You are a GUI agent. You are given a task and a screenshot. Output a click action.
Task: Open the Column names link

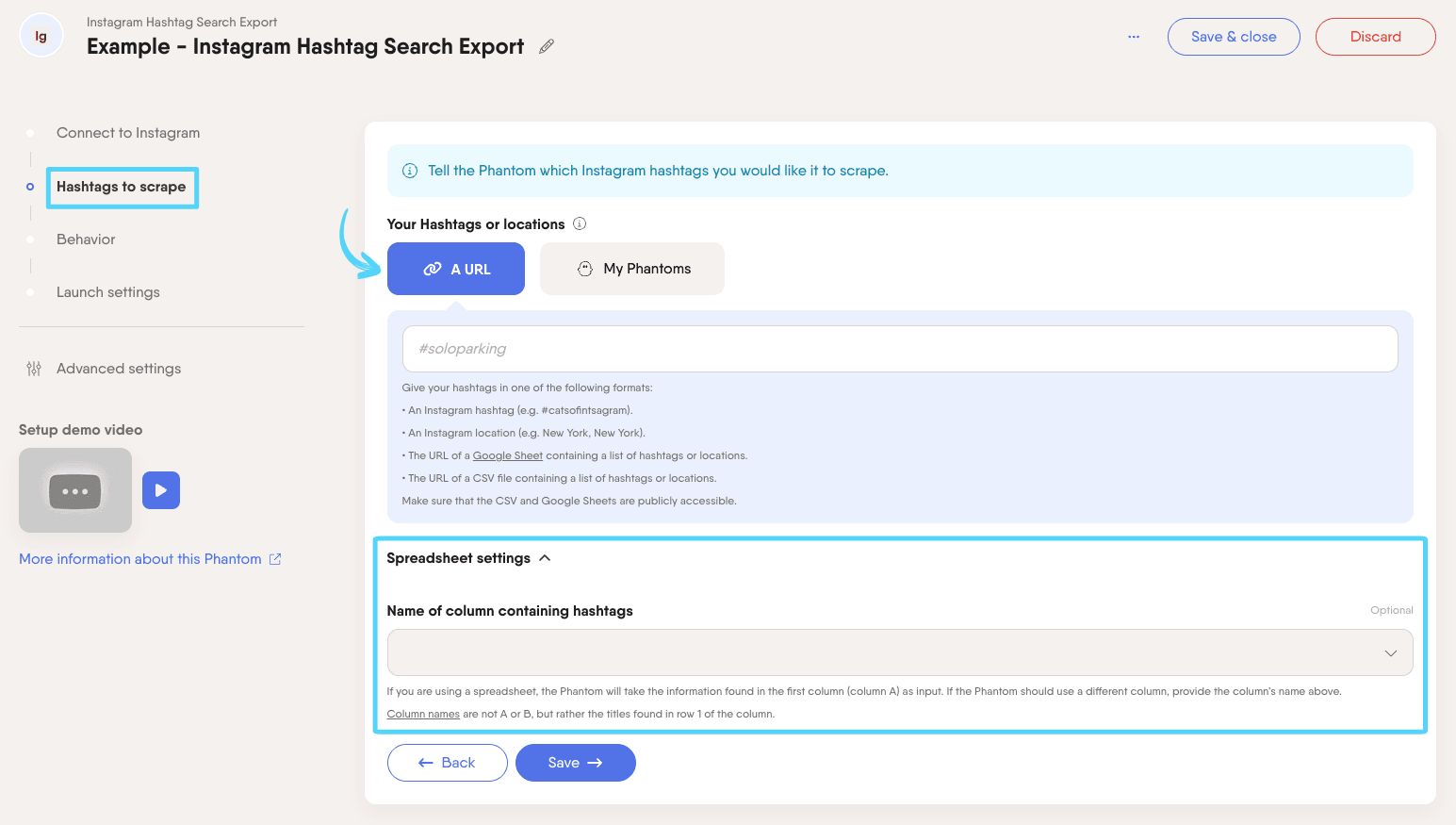tap(423, 714)
